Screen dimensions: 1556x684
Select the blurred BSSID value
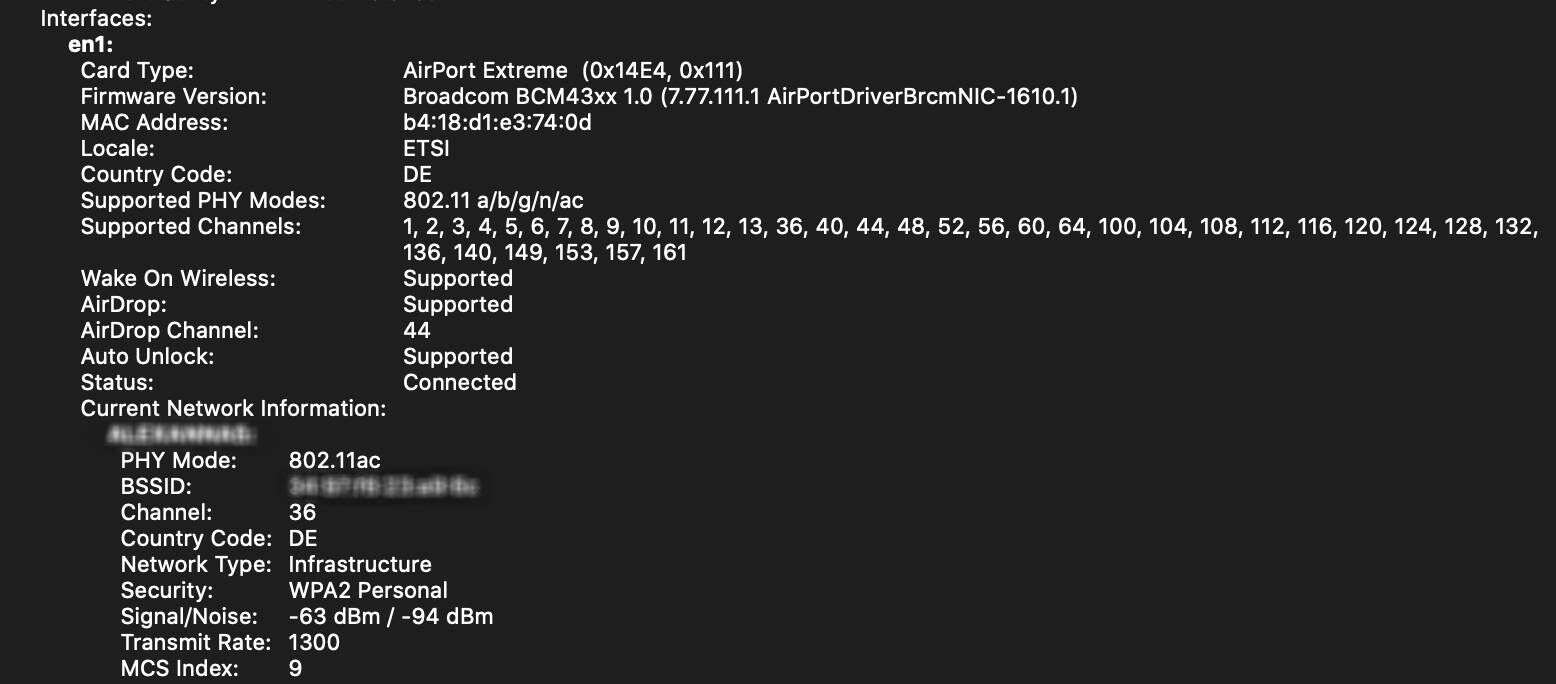tap(383, 487)
